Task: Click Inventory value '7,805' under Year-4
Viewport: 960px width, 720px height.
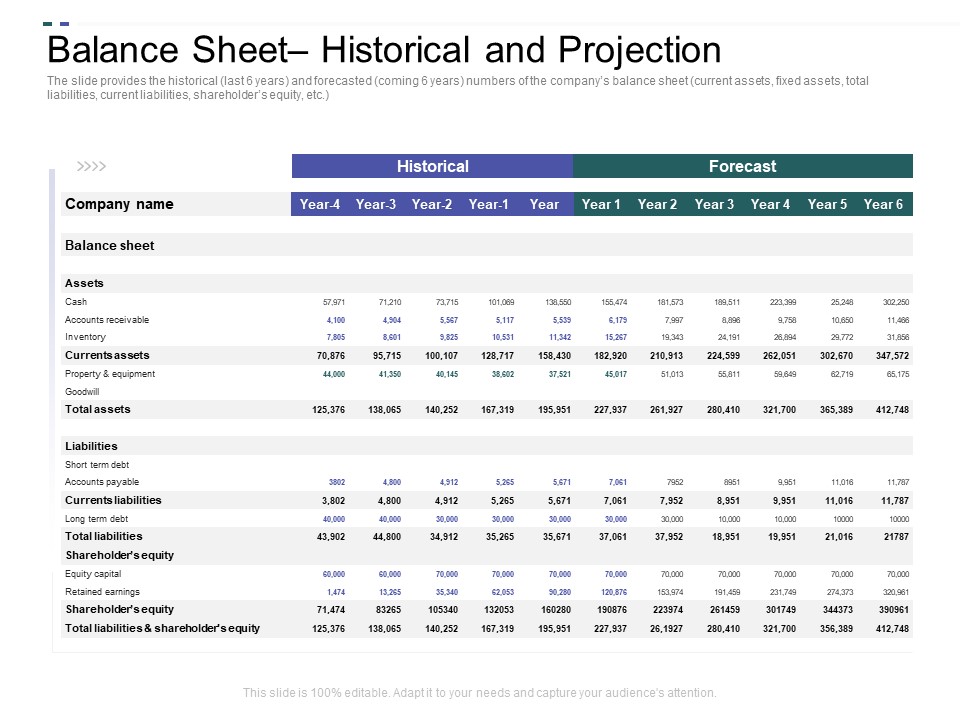Action: (x=336, y=337)
